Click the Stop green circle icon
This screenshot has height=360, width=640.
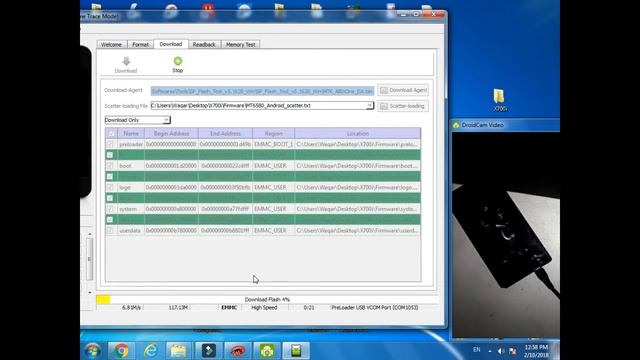coord(178,61)
